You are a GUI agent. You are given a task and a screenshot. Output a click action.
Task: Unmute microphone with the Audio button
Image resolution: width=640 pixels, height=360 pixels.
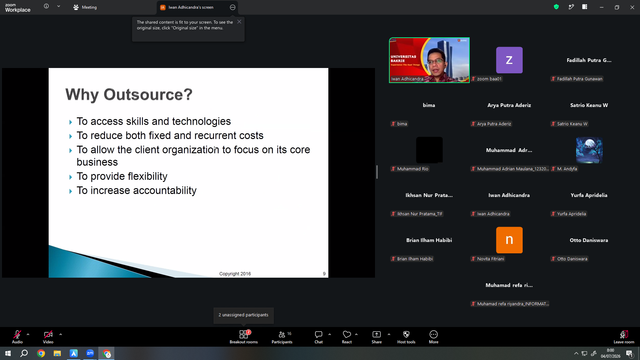click(17, 336)
